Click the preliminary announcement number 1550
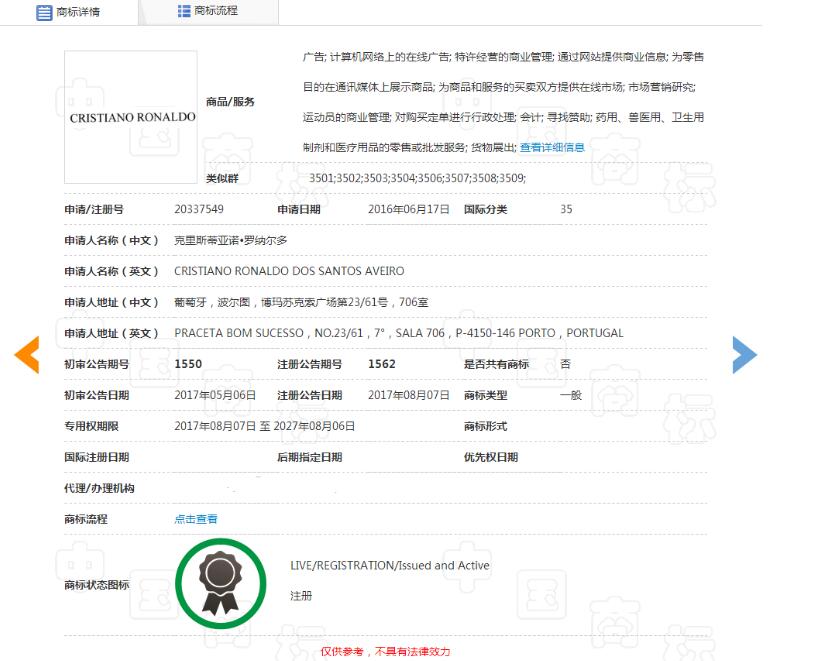The width and height of the screenshot is (836, 661). coord(188,364)
